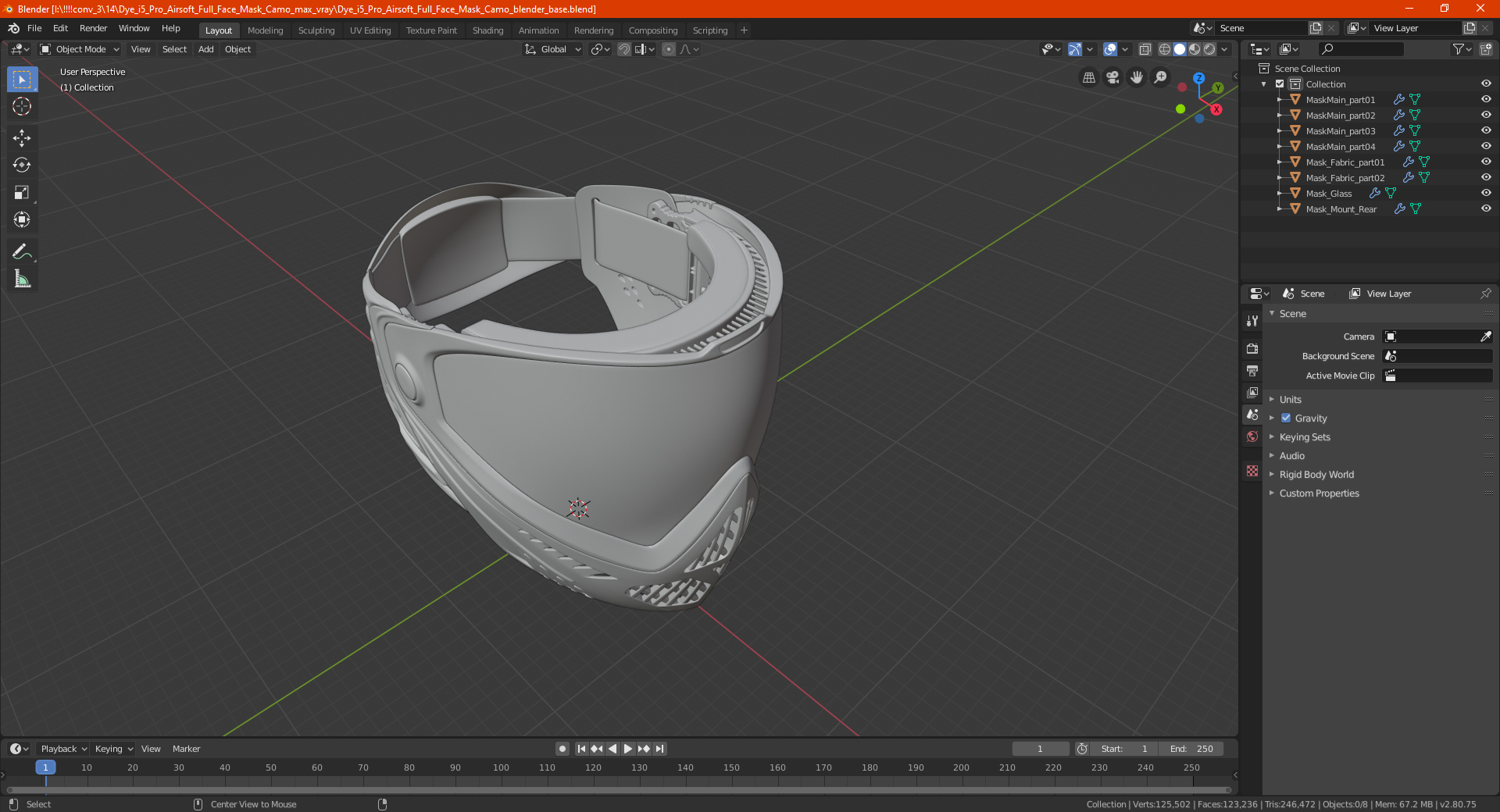Select wireframe viewport shading
Viewport: 1500px width, 812px height.
click(x=1164, y=49)
